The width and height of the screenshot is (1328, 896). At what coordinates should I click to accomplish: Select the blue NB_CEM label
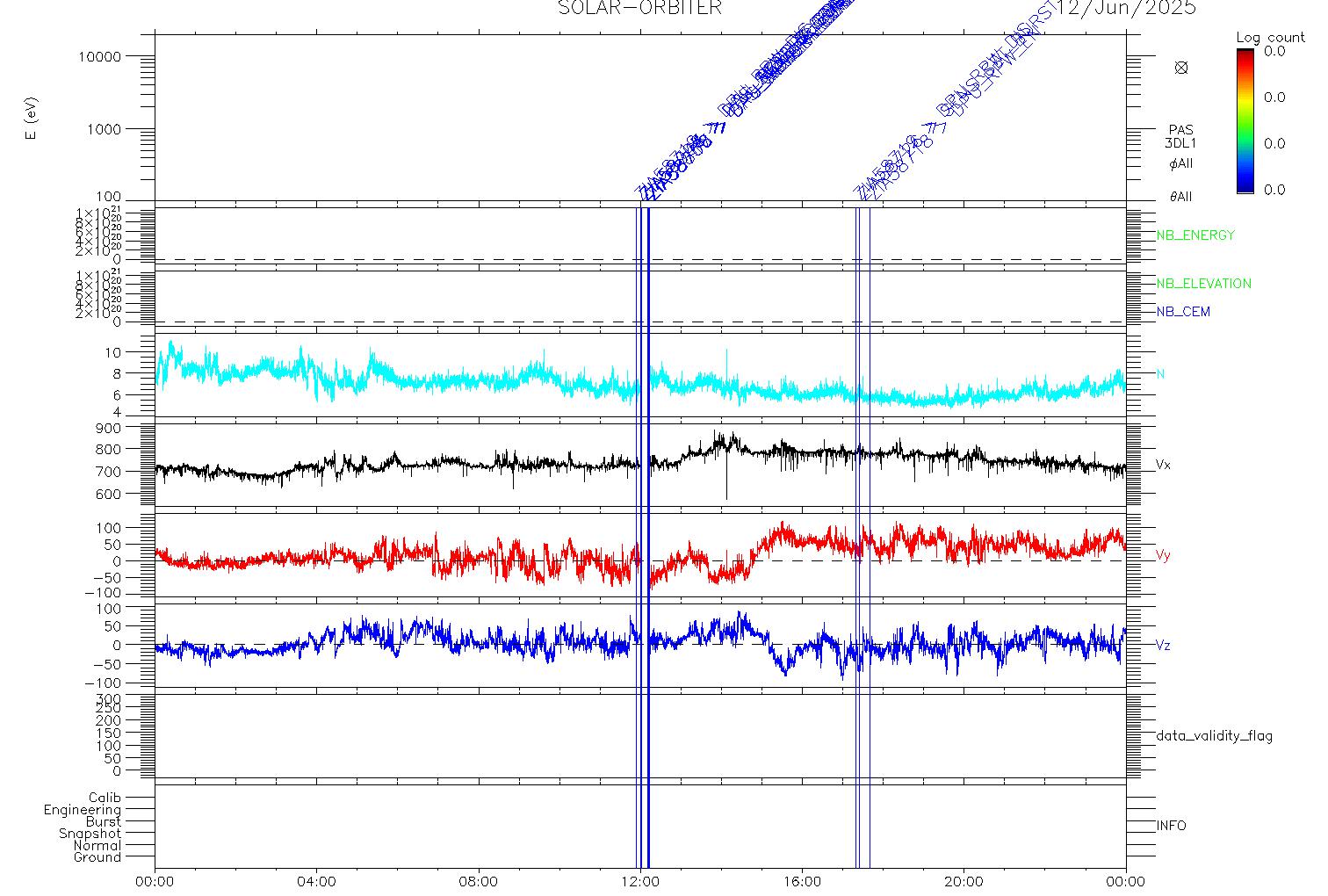(1183, 312)
